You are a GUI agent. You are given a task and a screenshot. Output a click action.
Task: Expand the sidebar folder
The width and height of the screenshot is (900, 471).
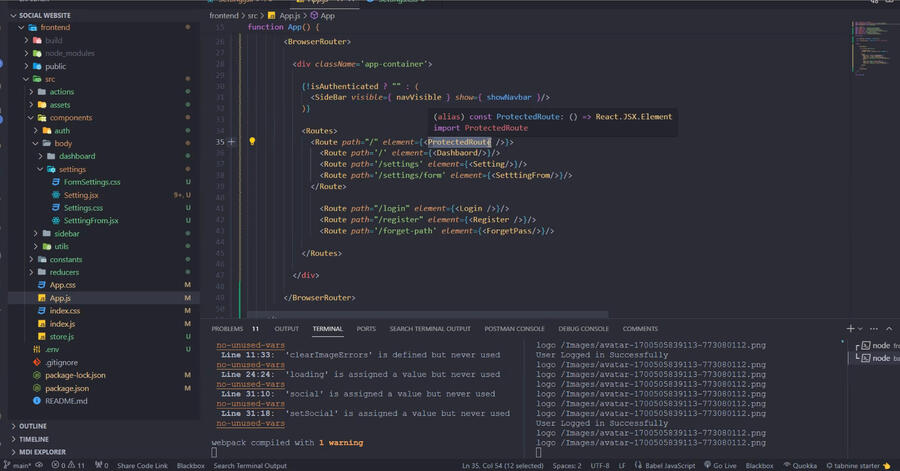click(66, 233)
